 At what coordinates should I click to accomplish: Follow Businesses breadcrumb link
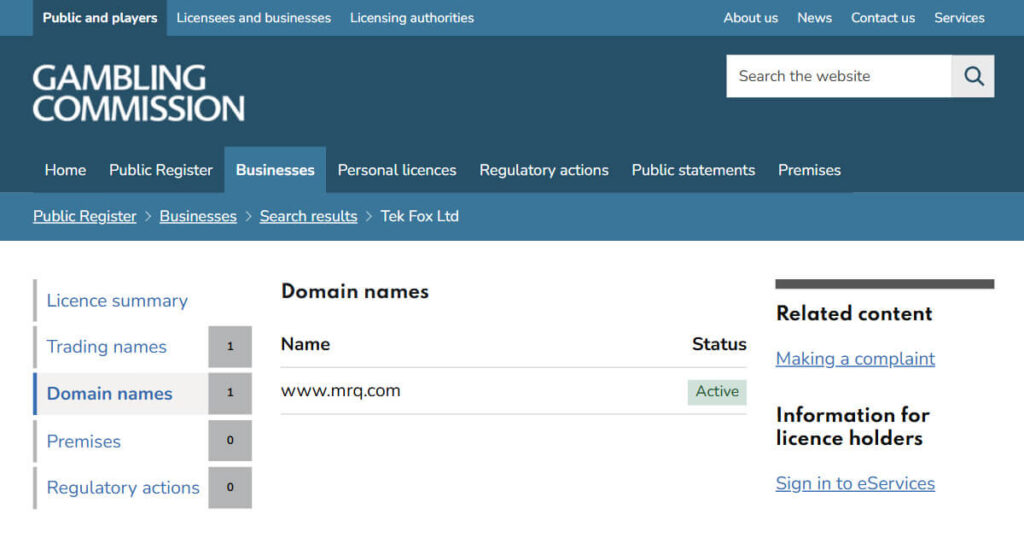pyautogui.click(x=198, y=216)
